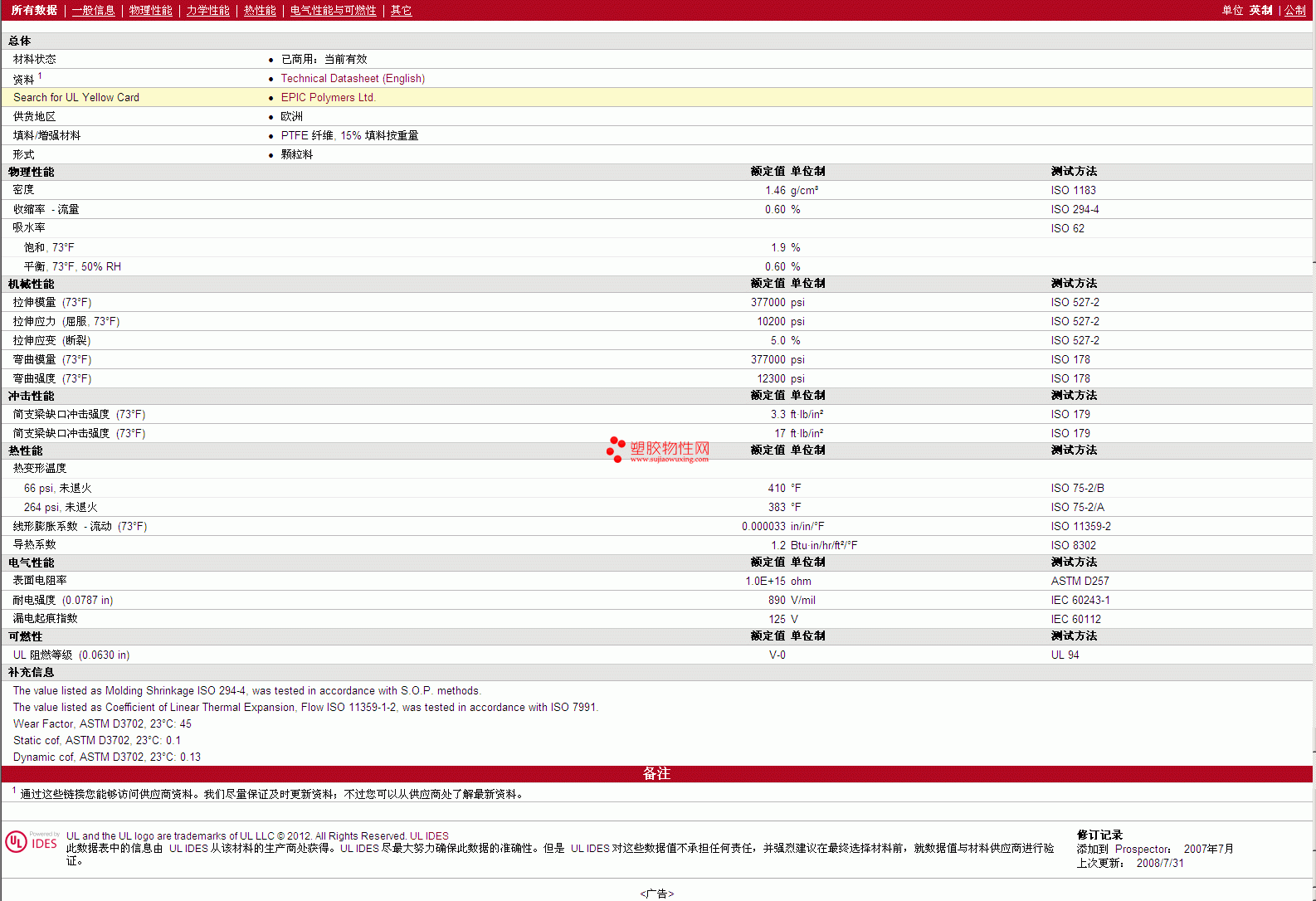Open the Technical Datasheet (English) link
1316x901 pixels.
(x=353, y=78)
